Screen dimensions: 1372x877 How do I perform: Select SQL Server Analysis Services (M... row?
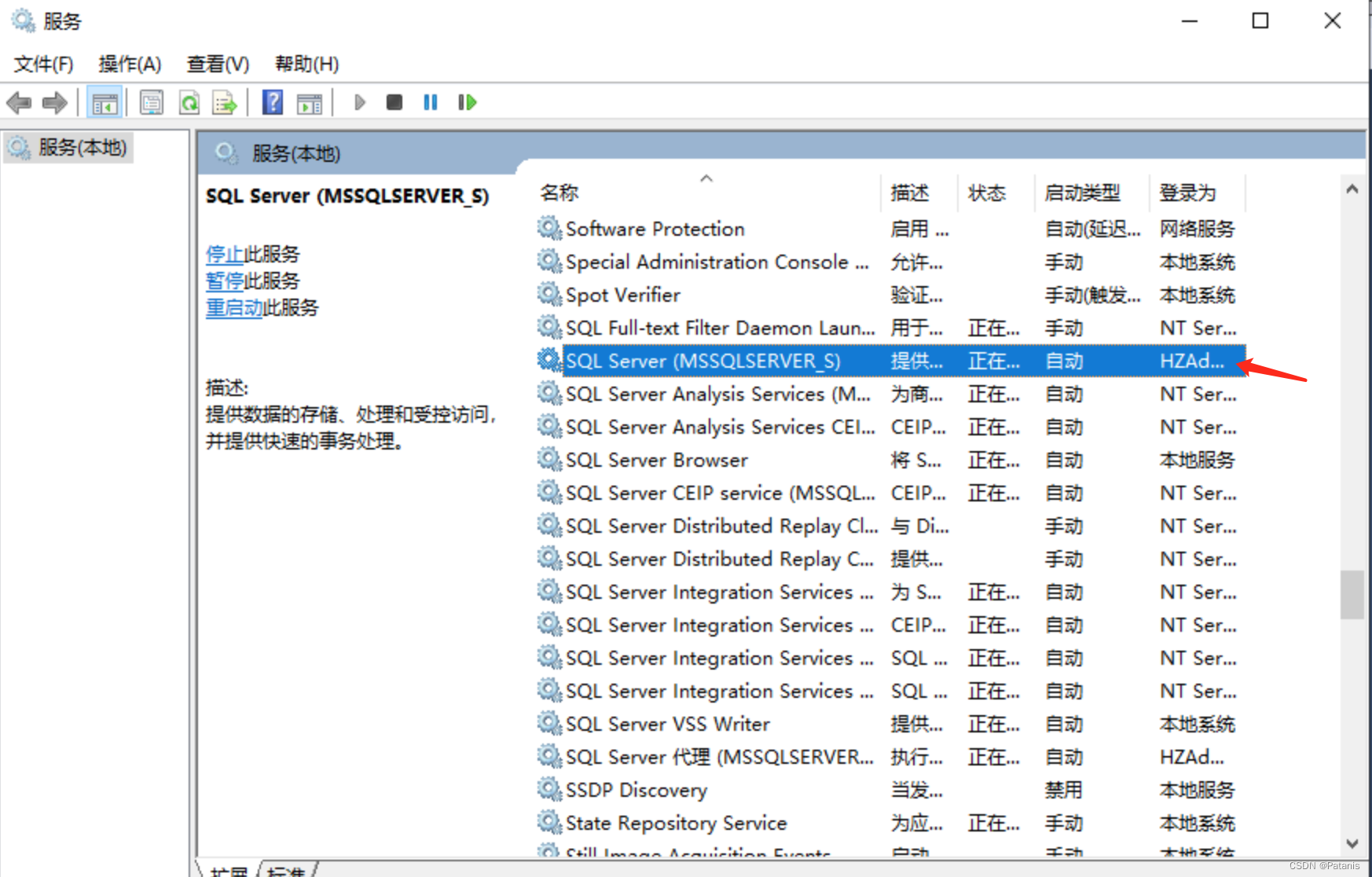coord(890,394)
